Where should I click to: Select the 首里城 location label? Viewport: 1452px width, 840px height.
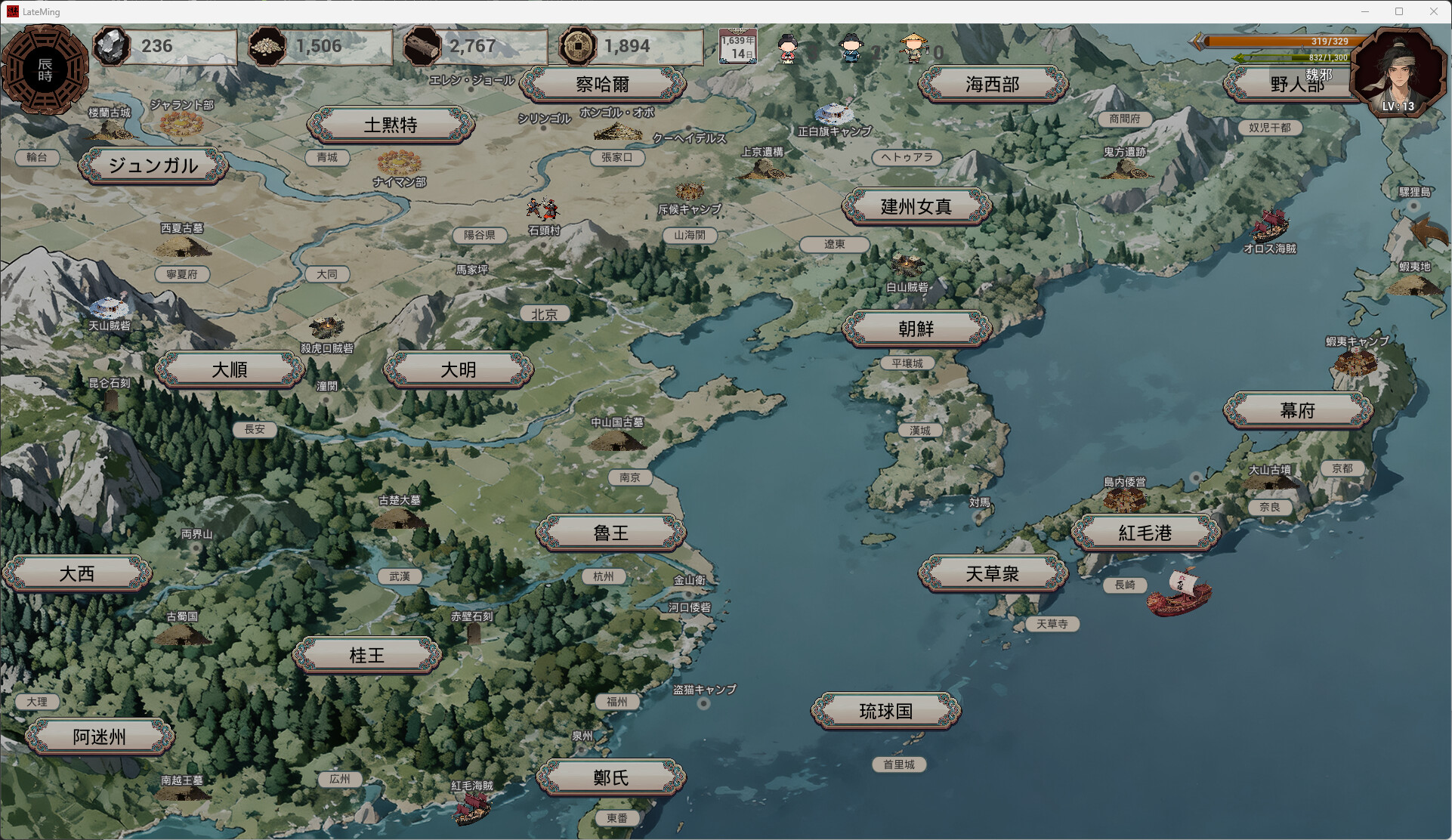tap(899, 764)
